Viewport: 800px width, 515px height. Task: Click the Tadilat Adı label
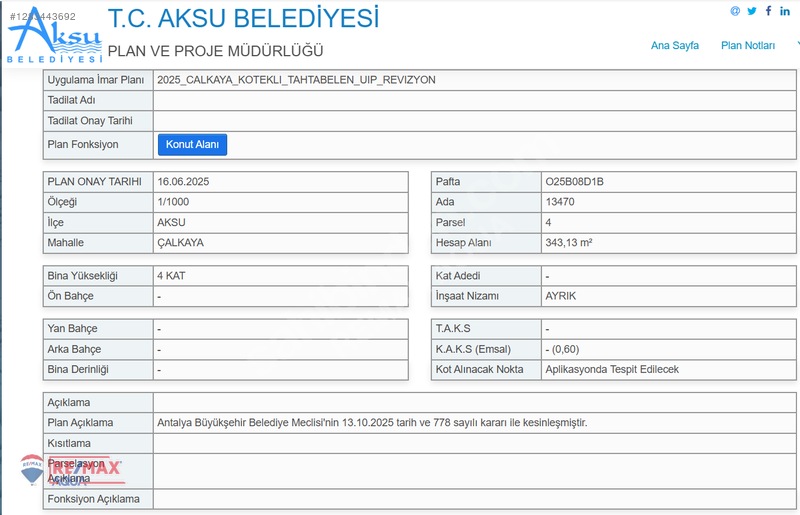click(71, 101)
